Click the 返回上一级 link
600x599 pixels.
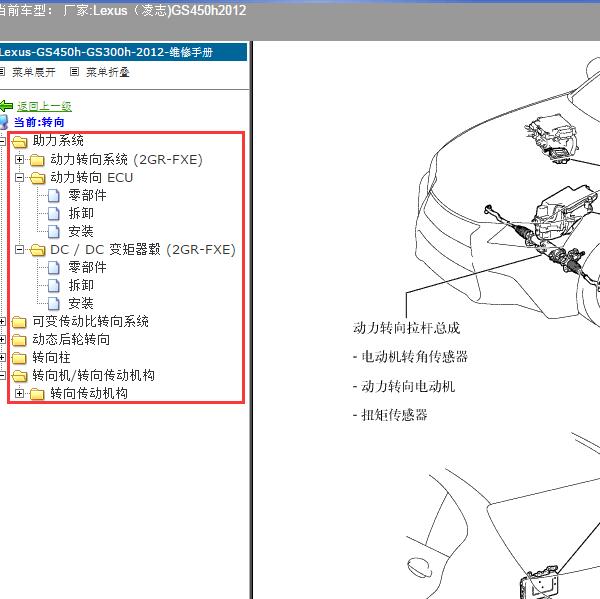[44, 106]
